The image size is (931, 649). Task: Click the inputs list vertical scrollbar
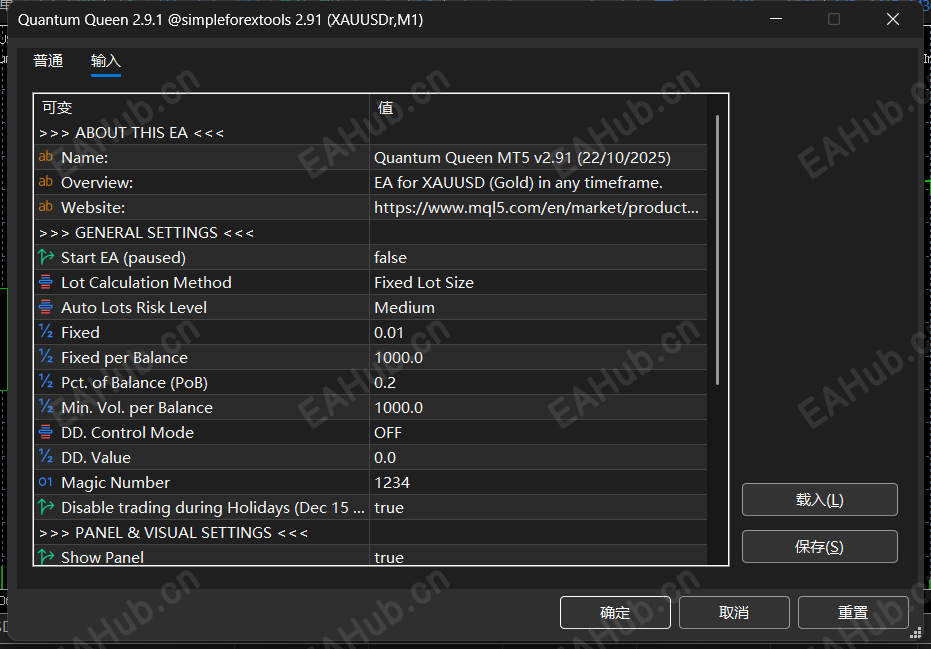(717, 249)
